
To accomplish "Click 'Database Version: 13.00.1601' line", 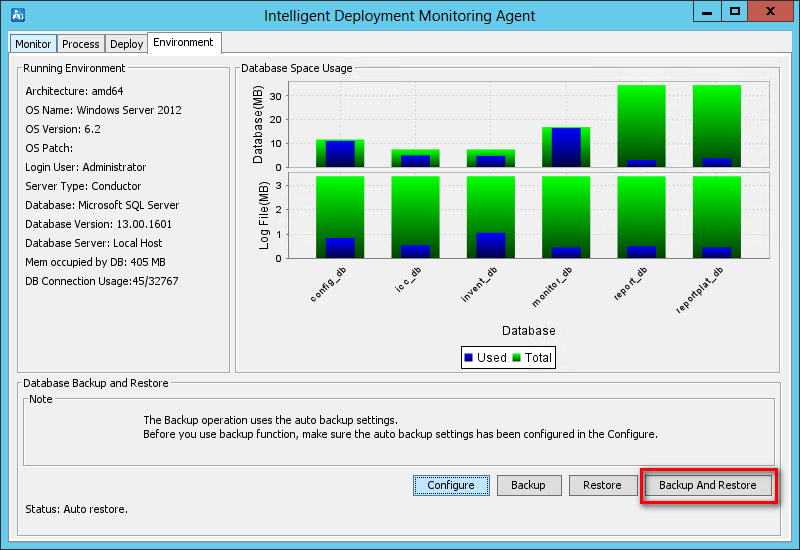I will coord(98,224).
